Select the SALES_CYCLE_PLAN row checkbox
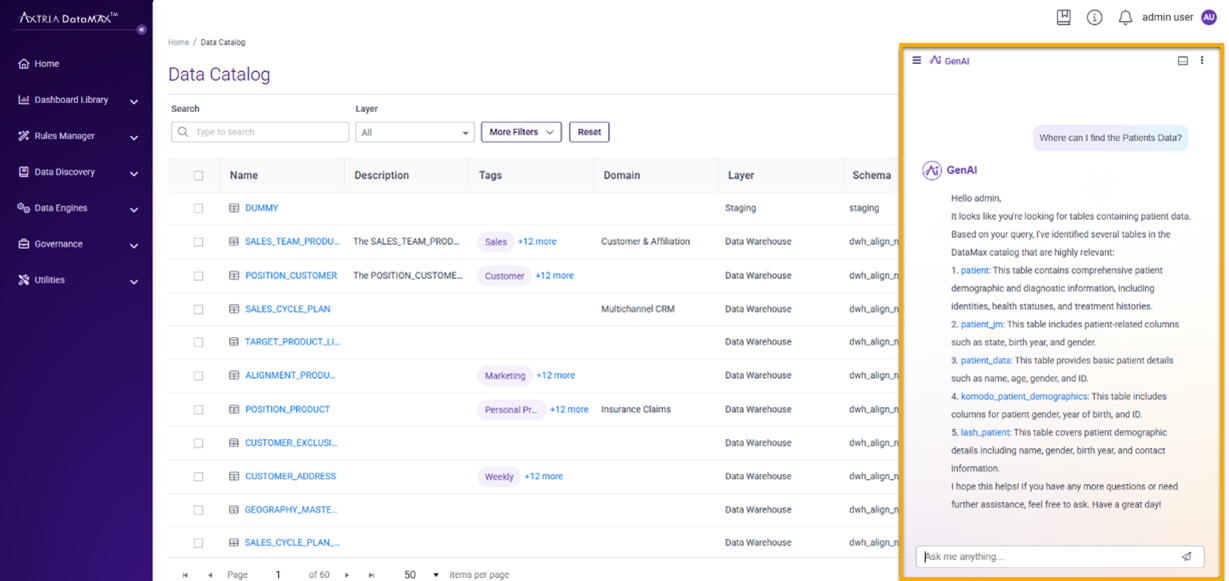 tap(198, 309)
